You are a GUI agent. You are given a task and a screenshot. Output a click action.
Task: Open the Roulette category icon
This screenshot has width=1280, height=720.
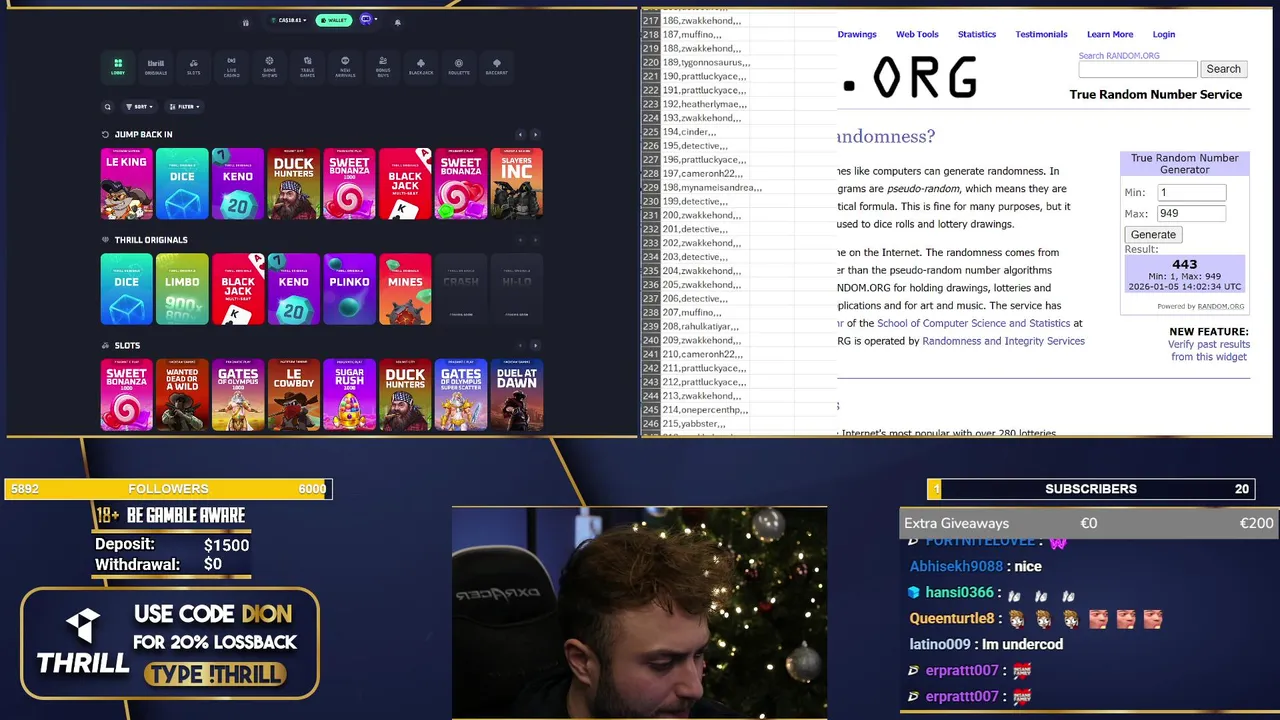coord(459,67)
